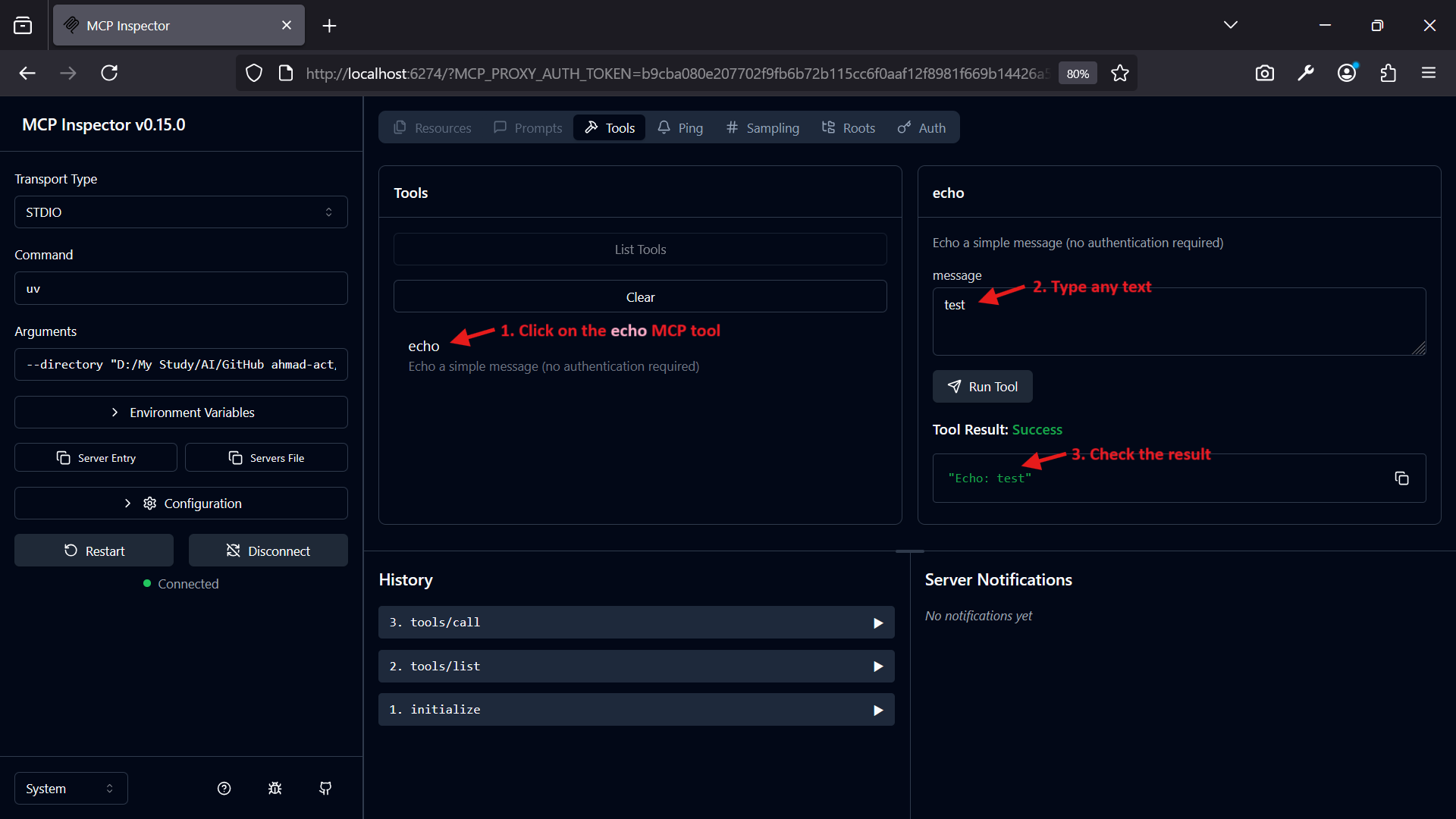The width and height of the screenshot is (1456, 819).
Task: Go forward to the next page
Action: point(68,73)
